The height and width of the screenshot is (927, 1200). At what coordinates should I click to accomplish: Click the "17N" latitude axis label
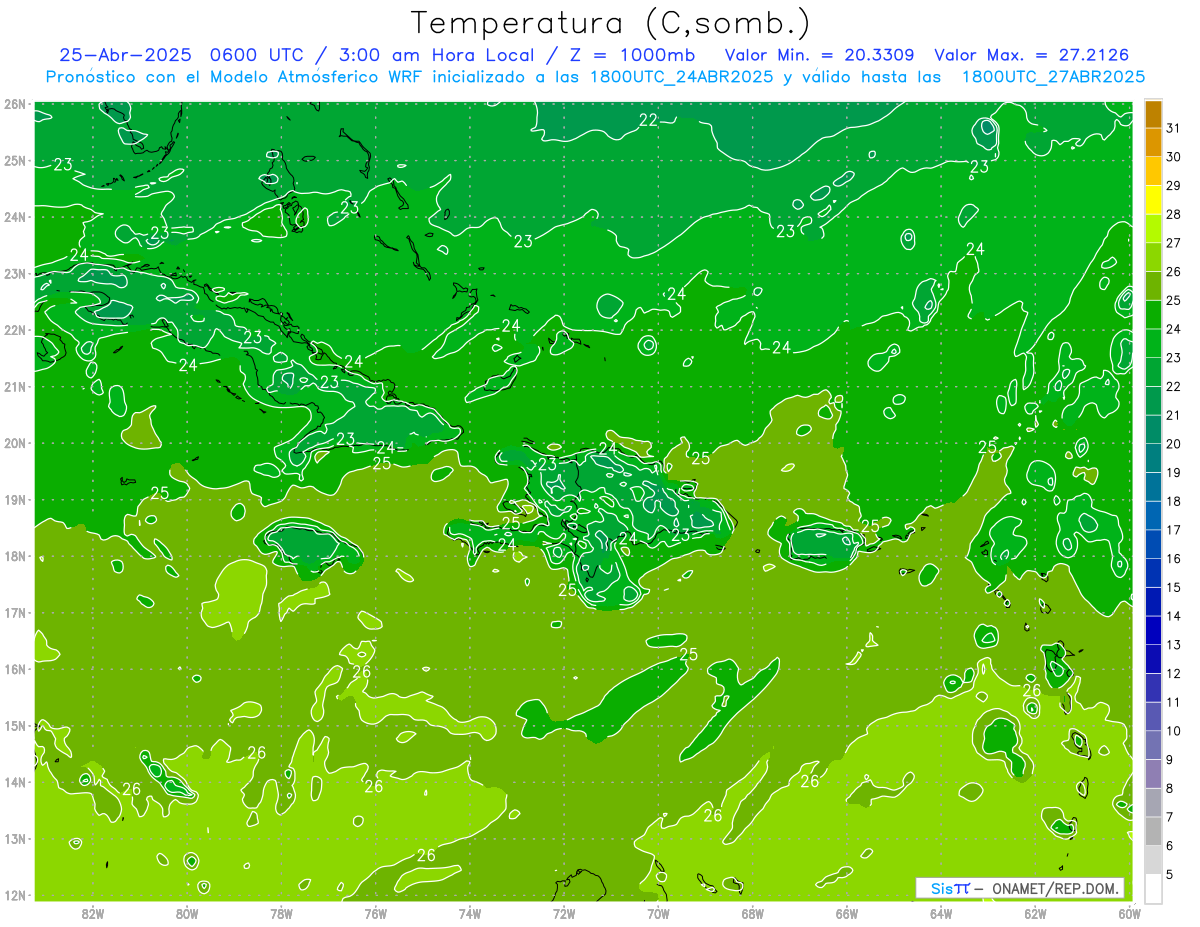(15, 613)
